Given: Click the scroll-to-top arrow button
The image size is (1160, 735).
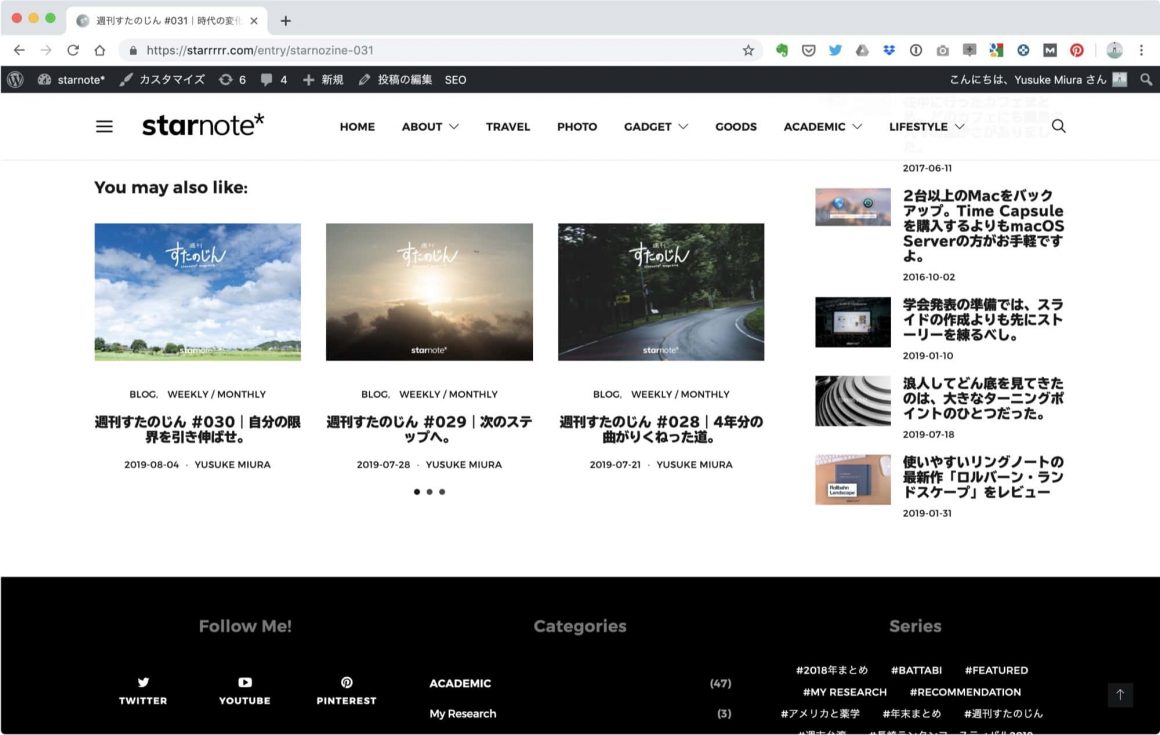Looking at the screenshot, I should [1120, 695].
